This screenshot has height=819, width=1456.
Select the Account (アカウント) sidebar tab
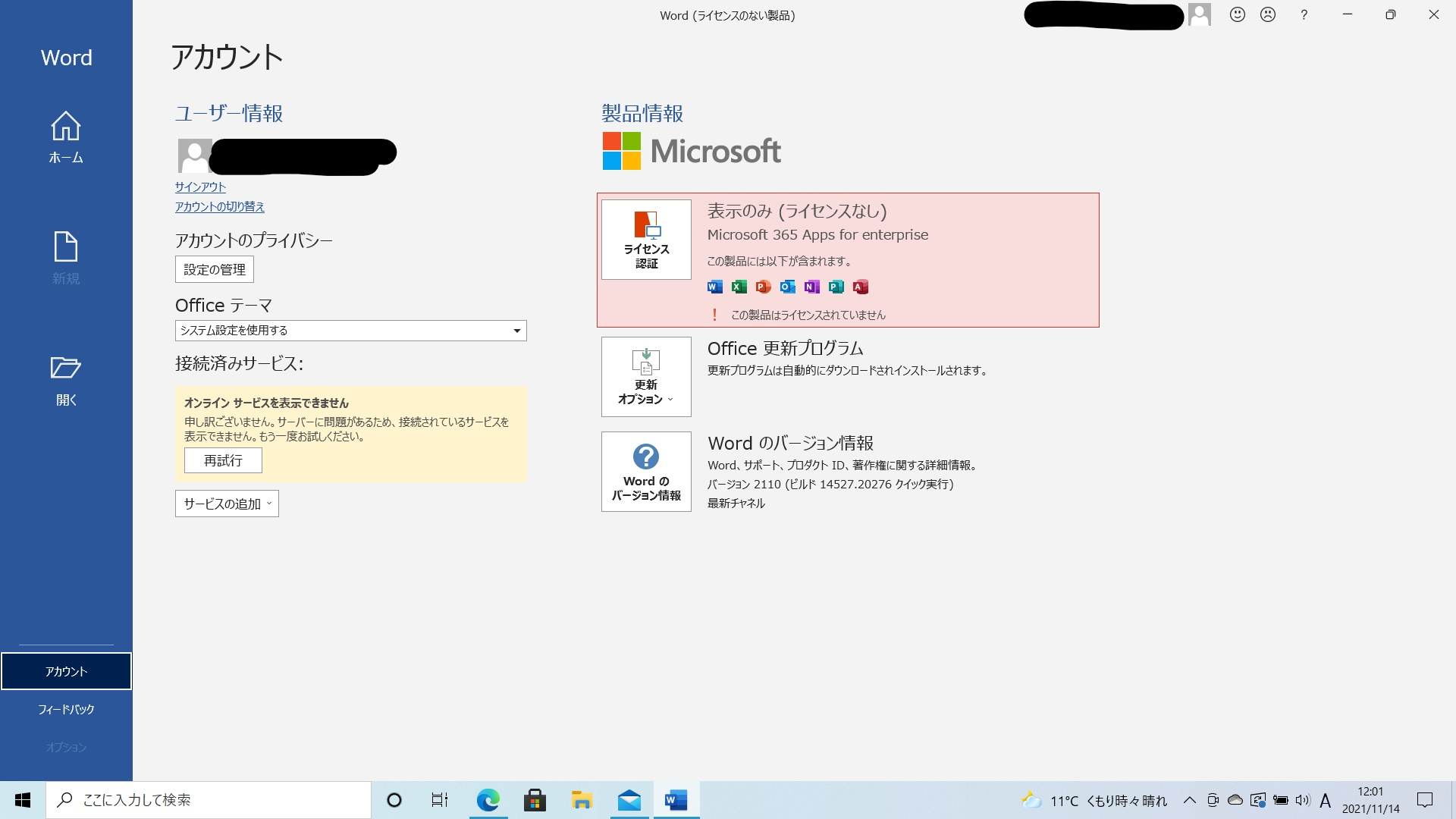click(x=66, y=671)
